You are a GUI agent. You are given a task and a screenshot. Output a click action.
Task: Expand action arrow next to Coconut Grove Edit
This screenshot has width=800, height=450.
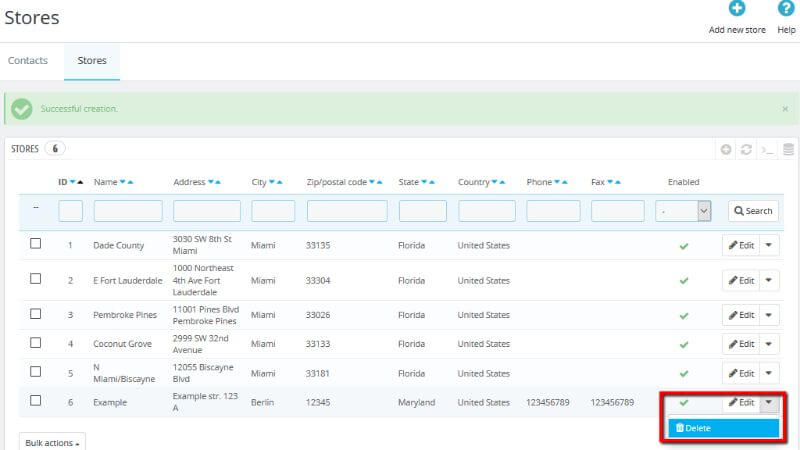(769, 344)
